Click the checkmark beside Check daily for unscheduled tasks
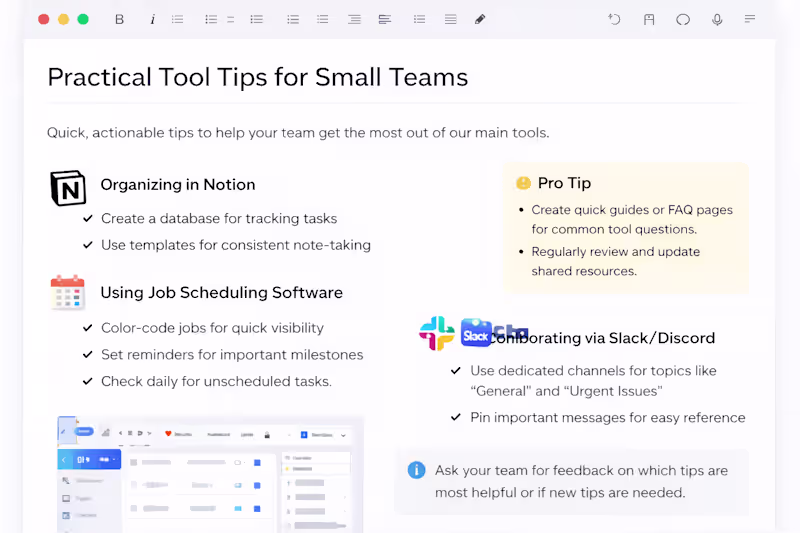Screen dimensions: 800x533 tap(88, 381)
